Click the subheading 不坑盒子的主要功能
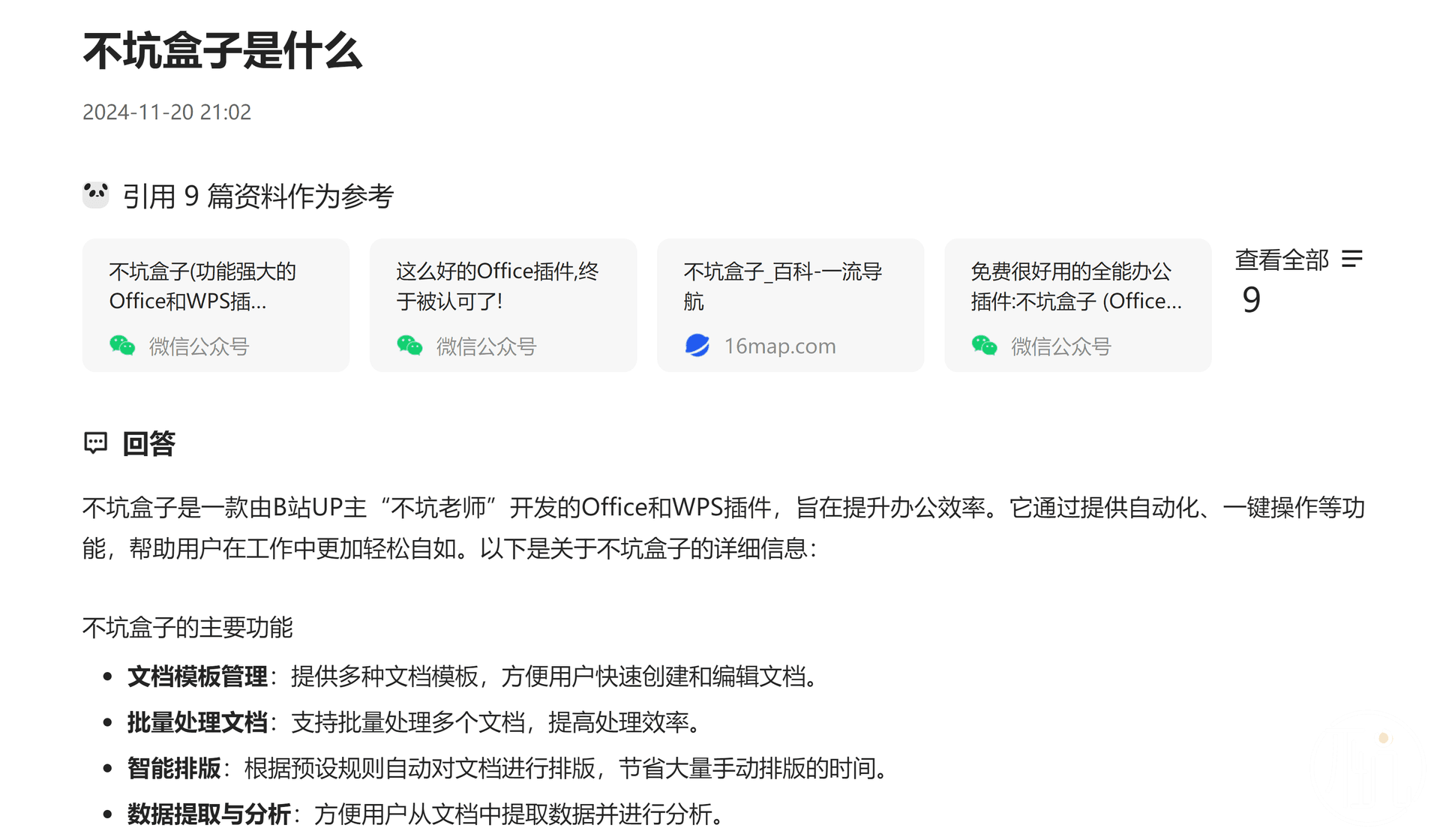Screen dimensions: 1440x840 [x=187, y=627]
